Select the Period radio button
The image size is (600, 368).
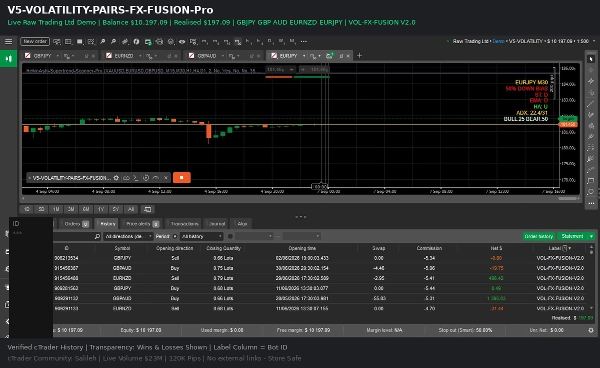(x=175, y=236)
